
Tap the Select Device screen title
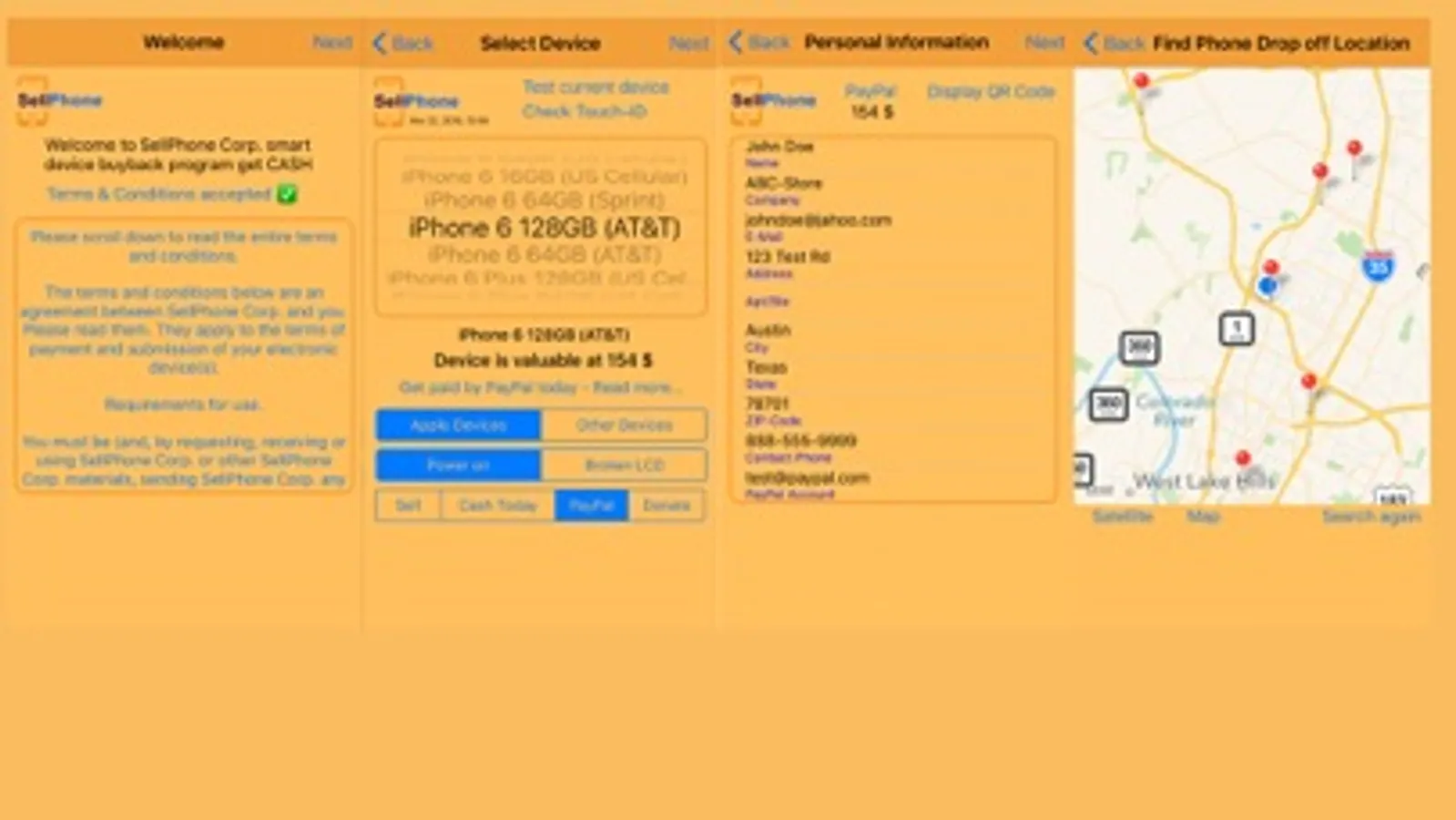pos(540,43)
